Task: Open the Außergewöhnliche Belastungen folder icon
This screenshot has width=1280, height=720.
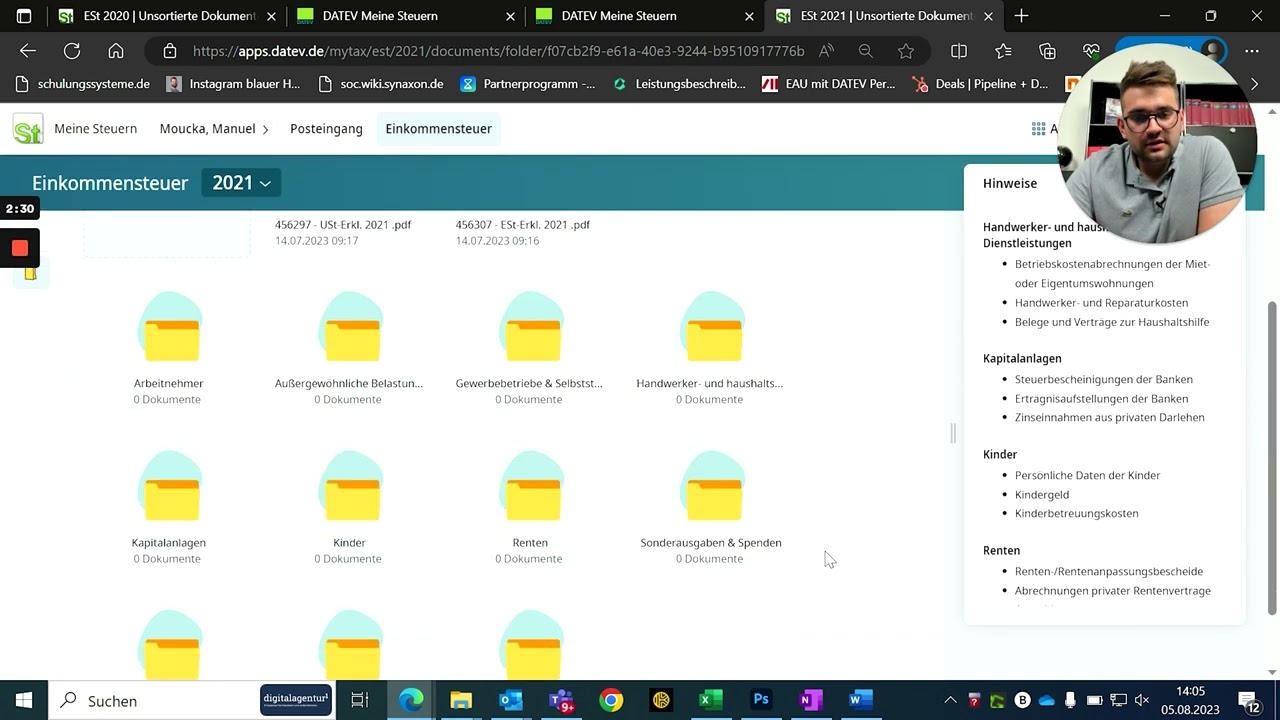Action: click(x=351, y=327)
